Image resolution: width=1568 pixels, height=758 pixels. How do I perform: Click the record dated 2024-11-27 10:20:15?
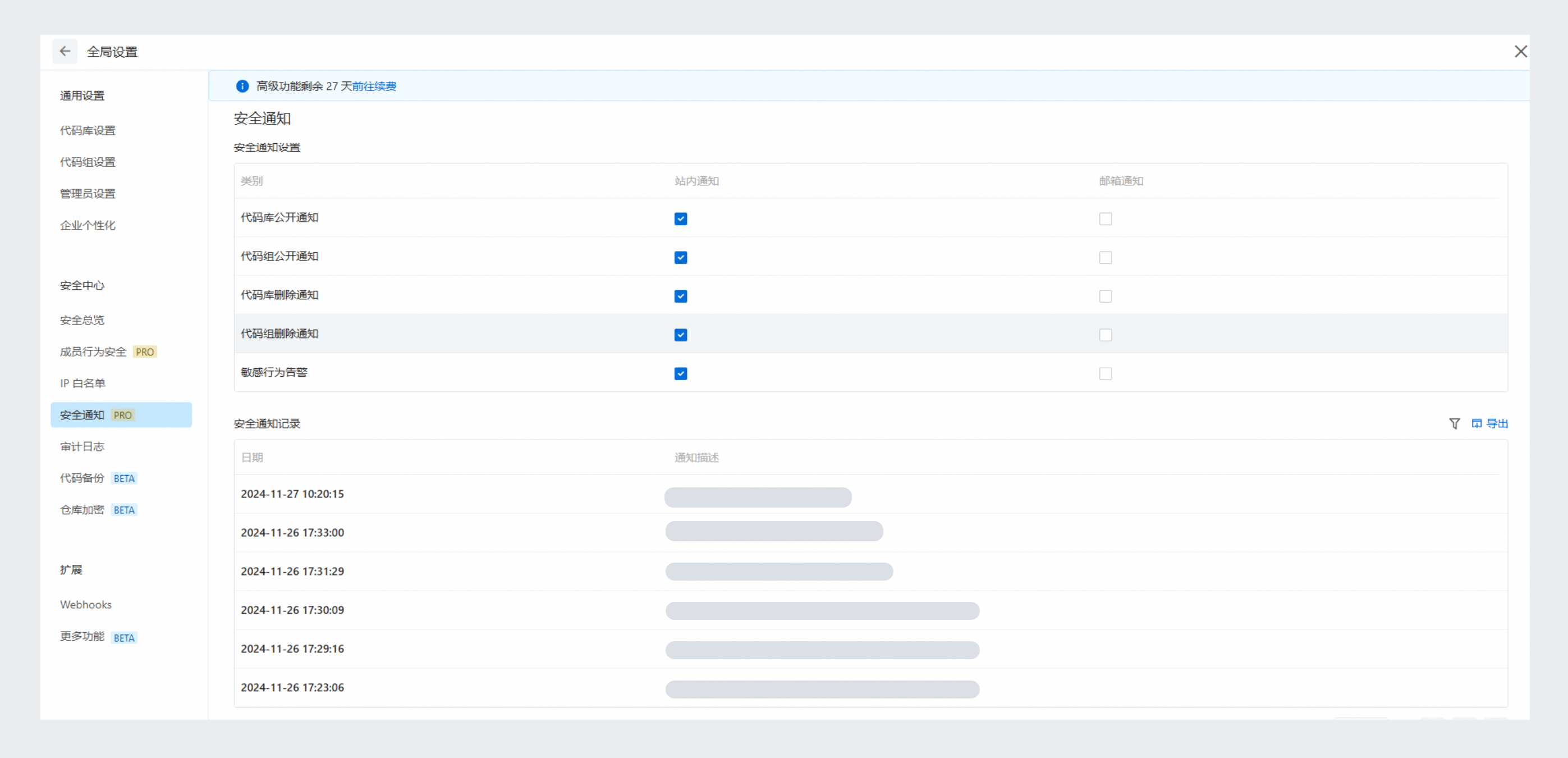870,494
